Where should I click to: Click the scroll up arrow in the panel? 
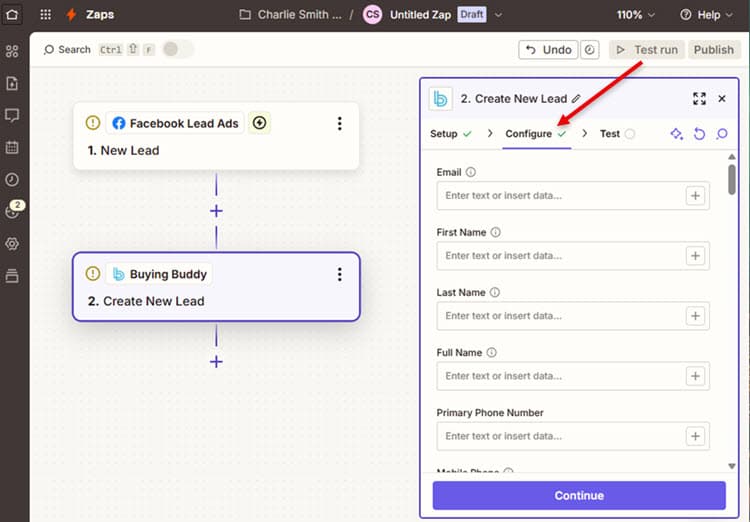731,156
